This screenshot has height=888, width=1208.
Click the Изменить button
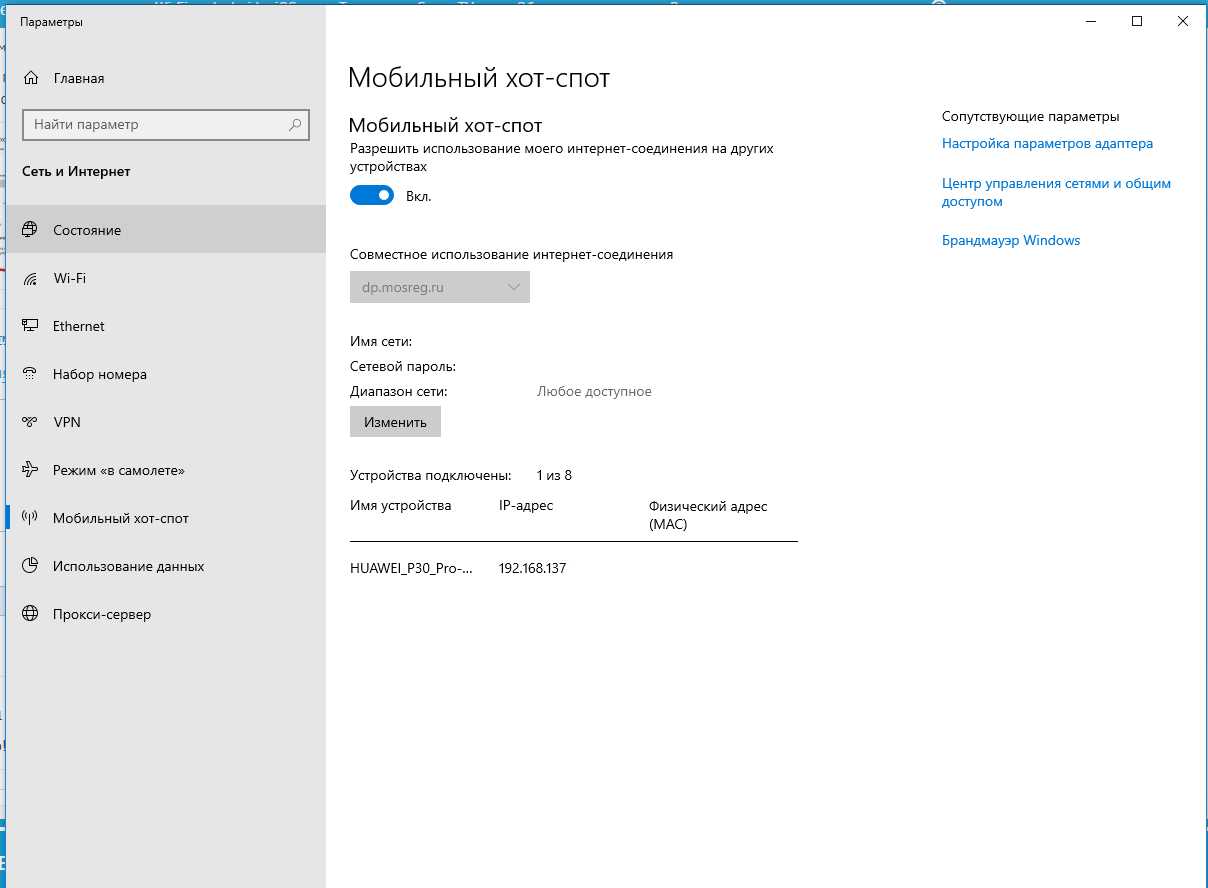pyautogui.click(x=395, y=422)
